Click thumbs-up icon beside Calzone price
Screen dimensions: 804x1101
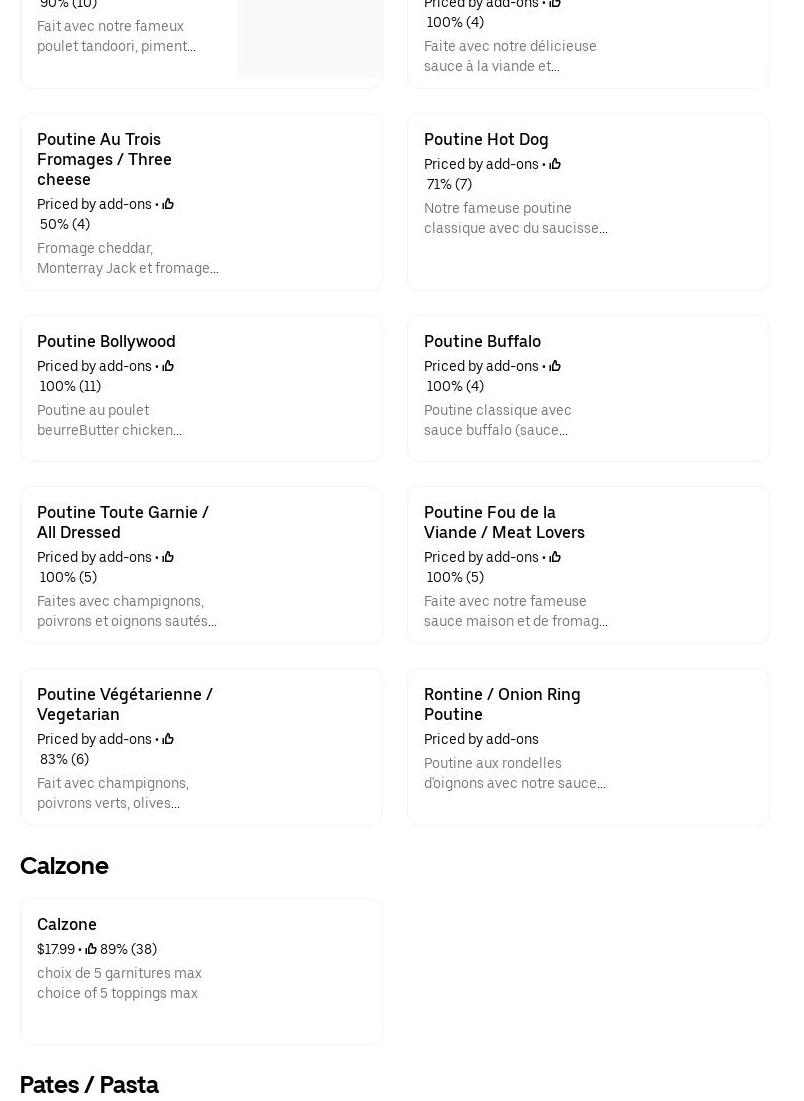coord(91,949)
